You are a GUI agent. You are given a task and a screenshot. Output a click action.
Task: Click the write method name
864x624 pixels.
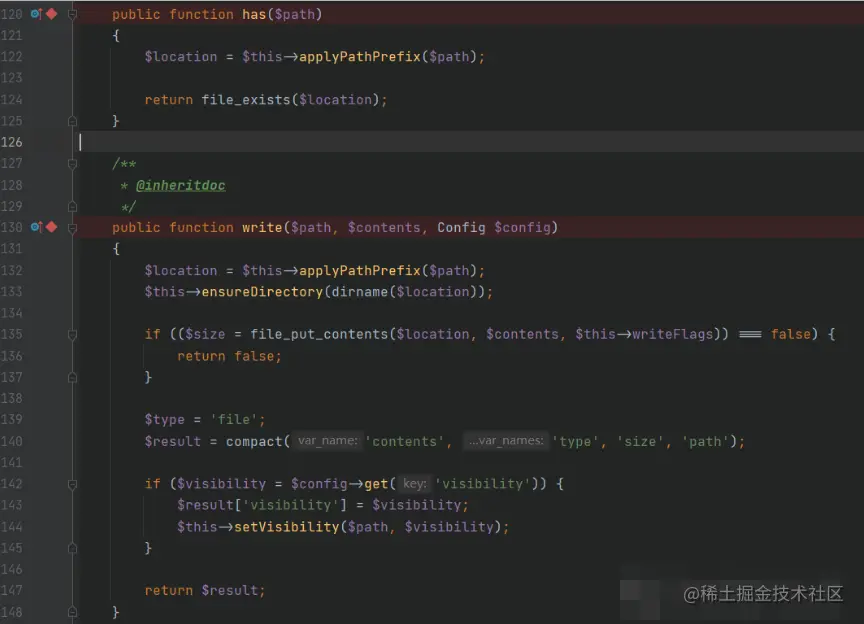[262, 228]
